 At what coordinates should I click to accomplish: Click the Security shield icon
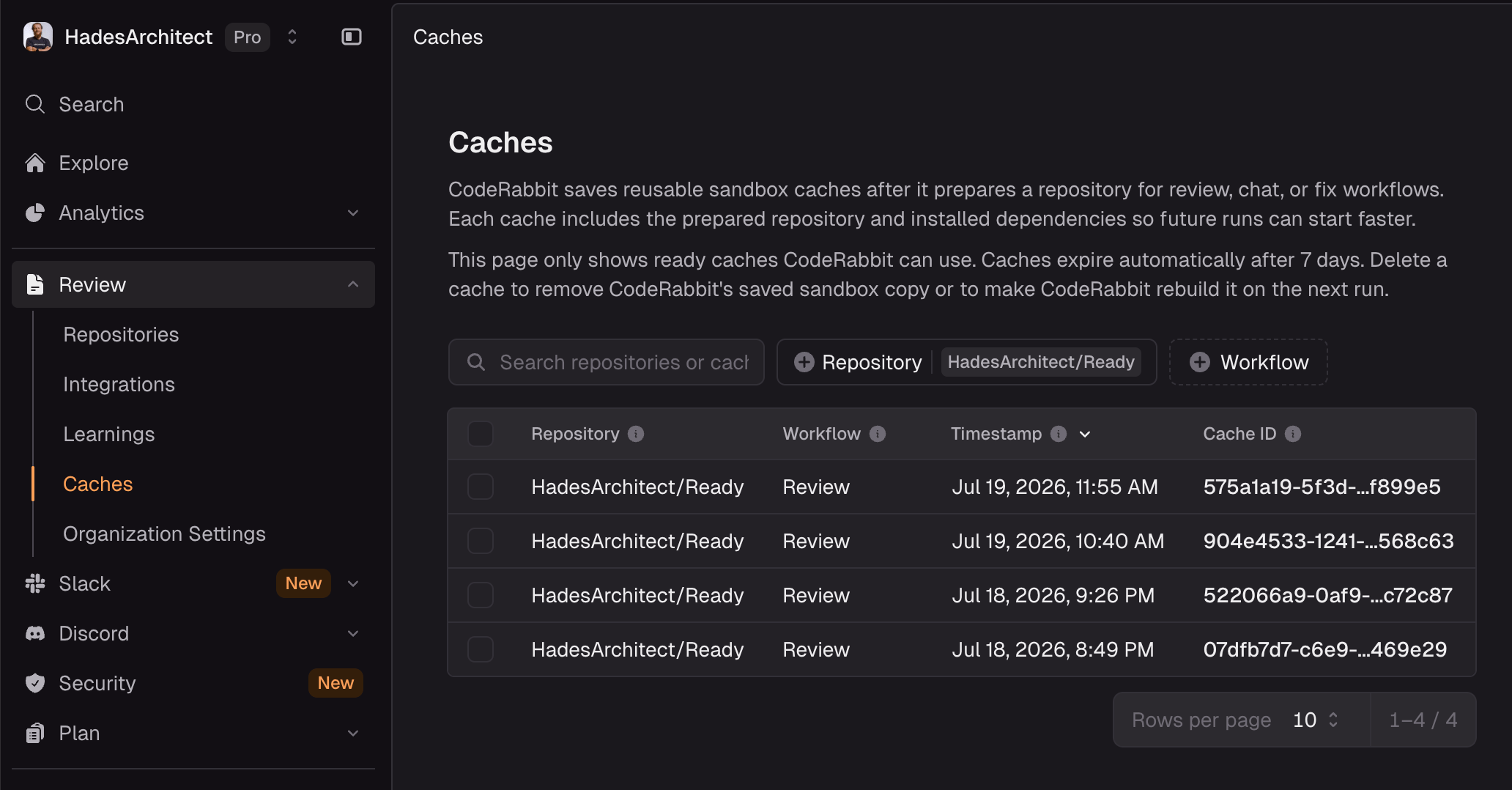click(35, 683)
